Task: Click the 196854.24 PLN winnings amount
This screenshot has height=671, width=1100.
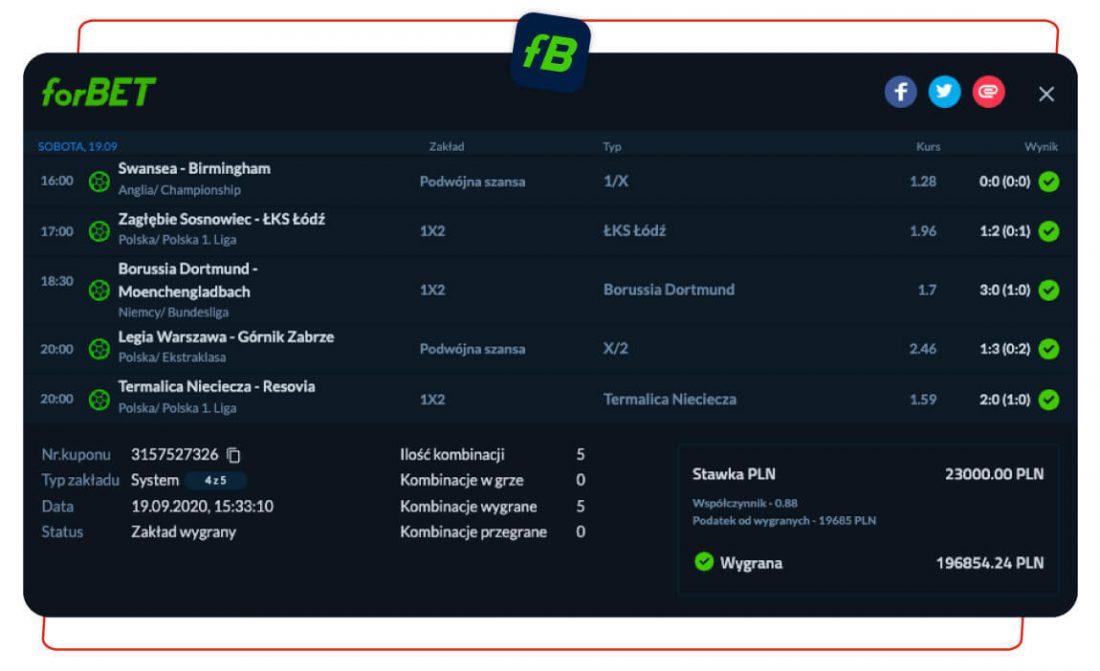Action: click(989, 563)
